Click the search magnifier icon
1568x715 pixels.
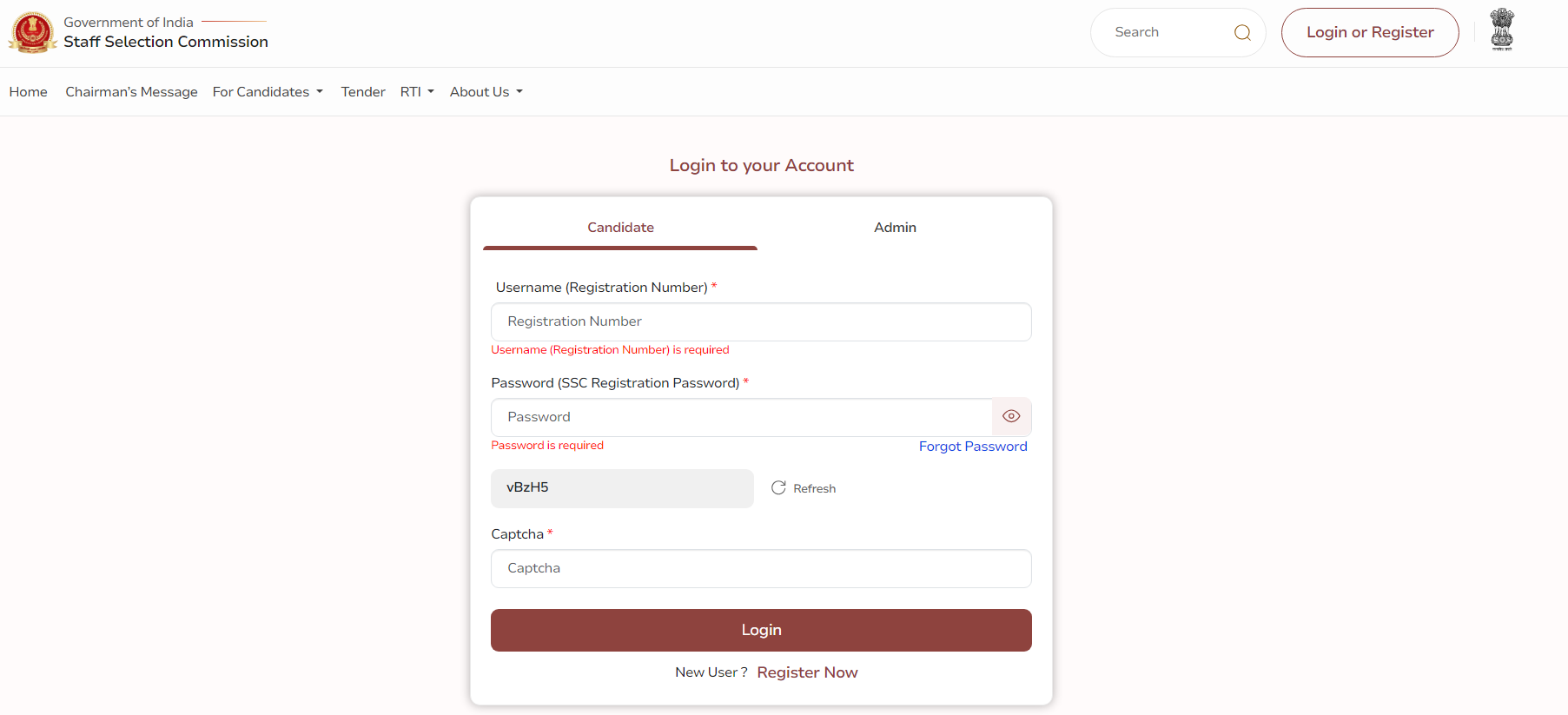click(x=1242, y=32)
